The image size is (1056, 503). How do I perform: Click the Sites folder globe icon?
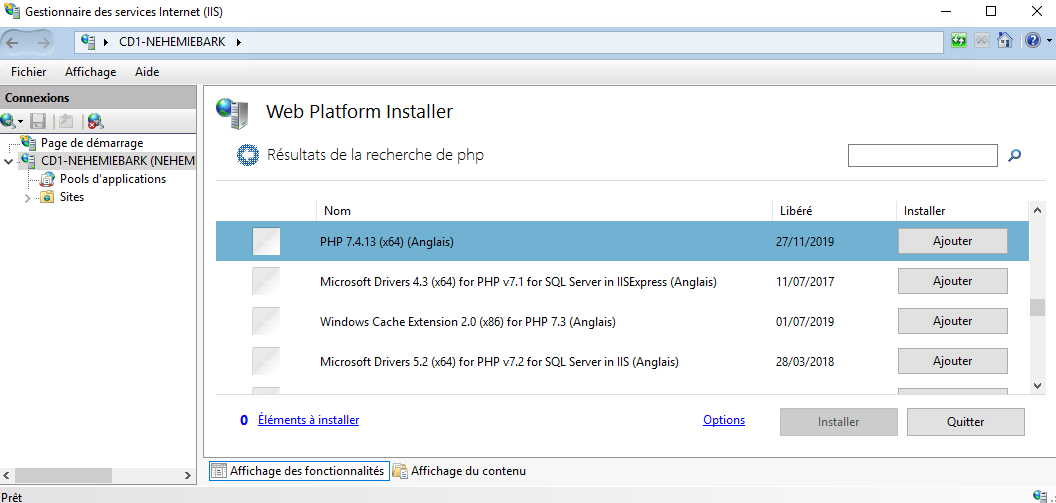click(x=47, y=197)
